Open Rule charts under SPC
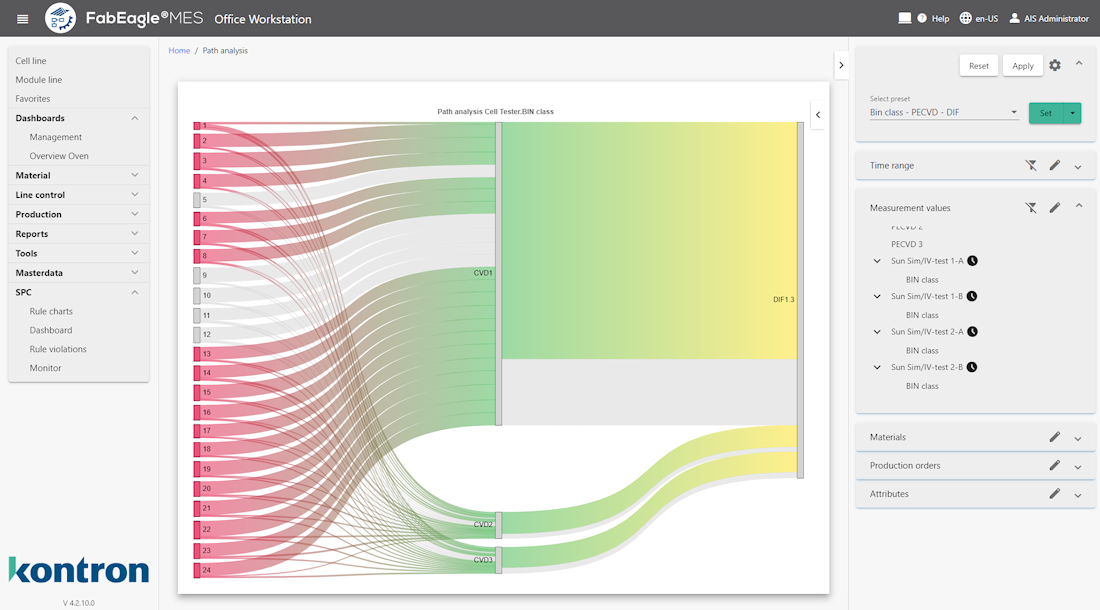This screenshot has width=1100, height=610. point(51,312)
